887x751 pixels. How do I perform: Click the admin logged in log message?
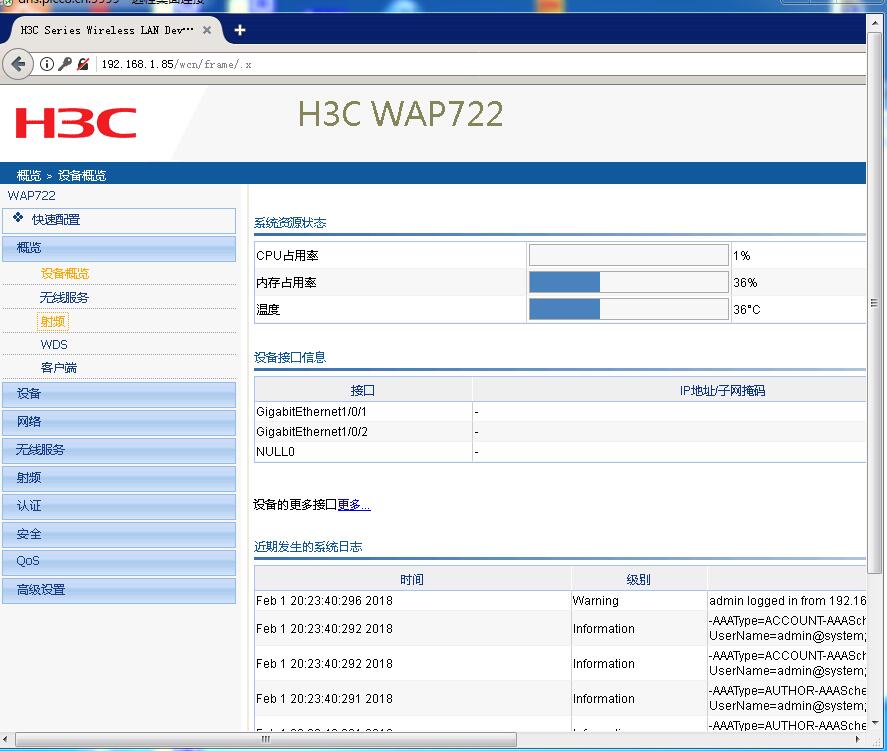click(x=787, y=601)
